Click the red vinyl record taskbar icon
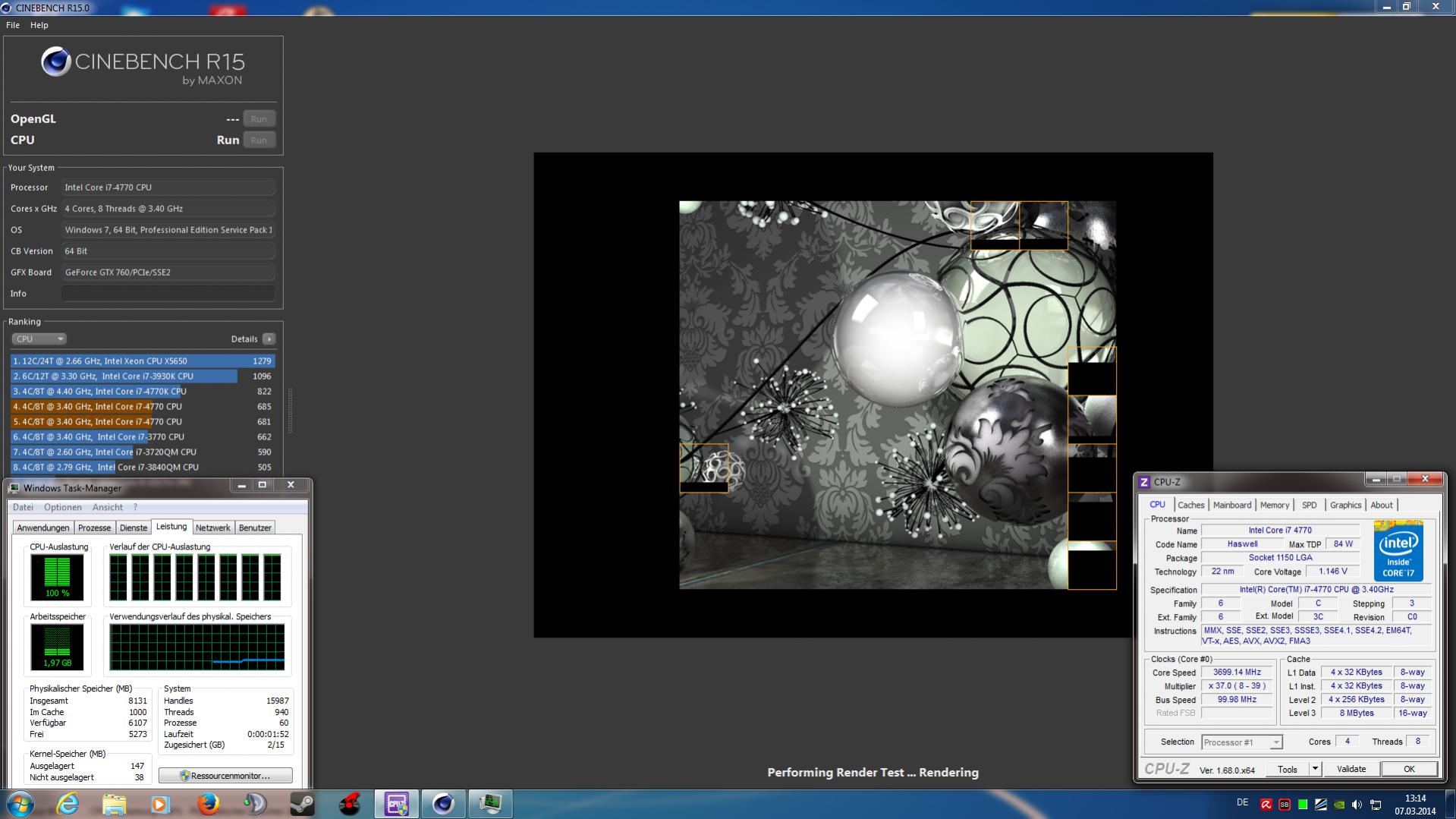1456x819 pixels. coord(349,804)
